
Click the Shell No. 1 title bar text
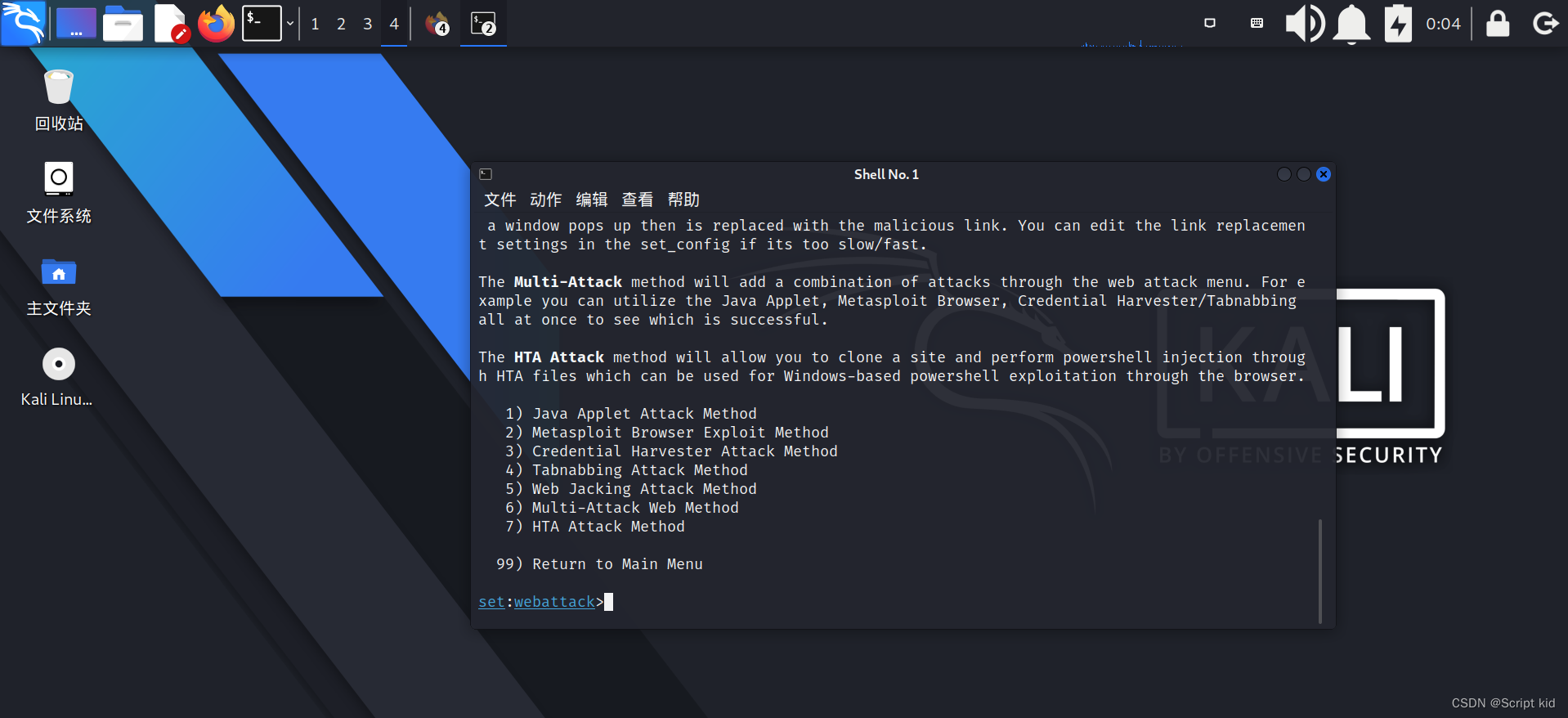(886, 174)
